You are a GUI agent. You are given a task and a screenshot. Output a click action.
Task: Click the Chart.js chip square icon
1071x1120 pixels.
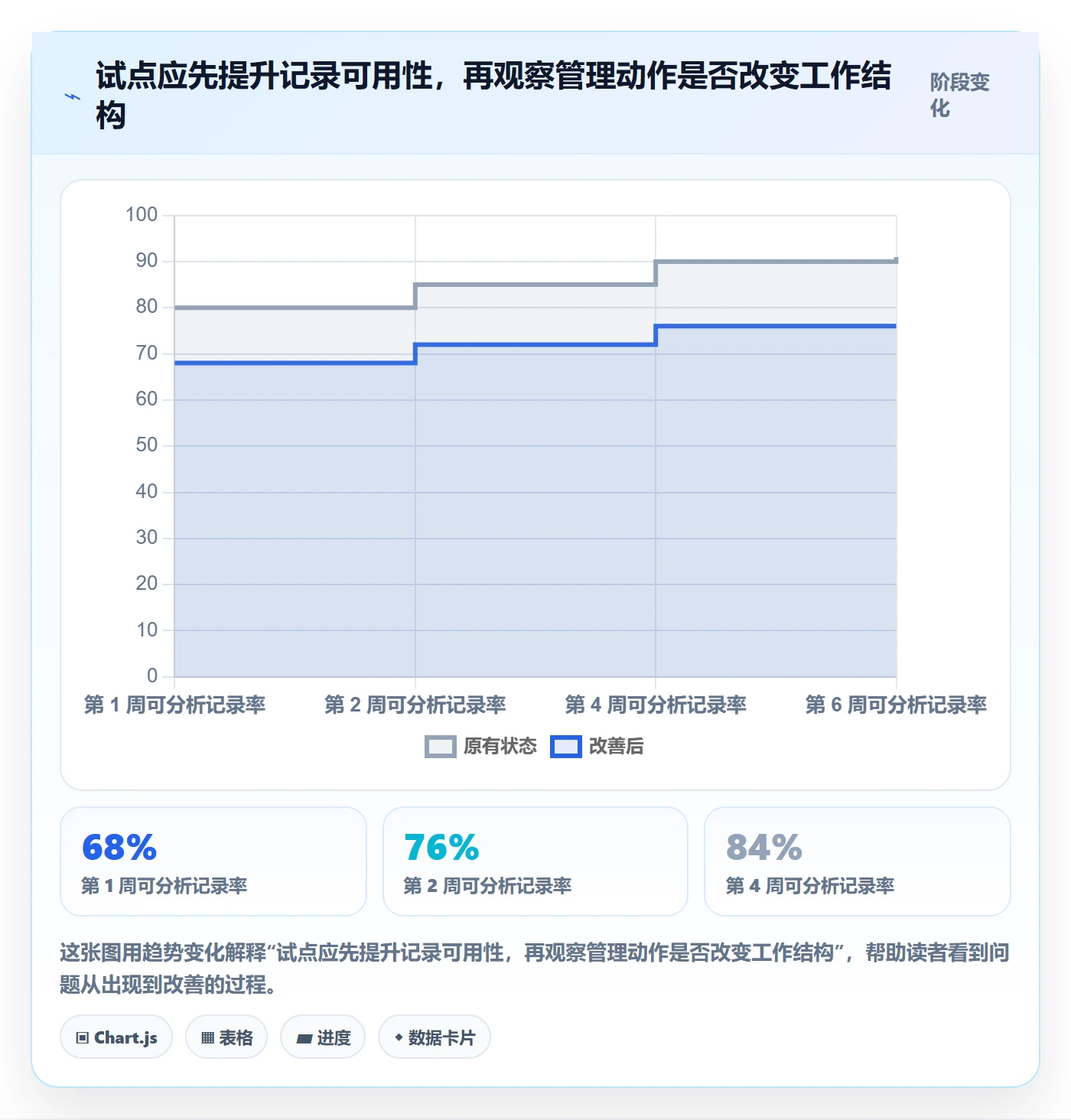pyautogui.click(x=83, y=1038)
